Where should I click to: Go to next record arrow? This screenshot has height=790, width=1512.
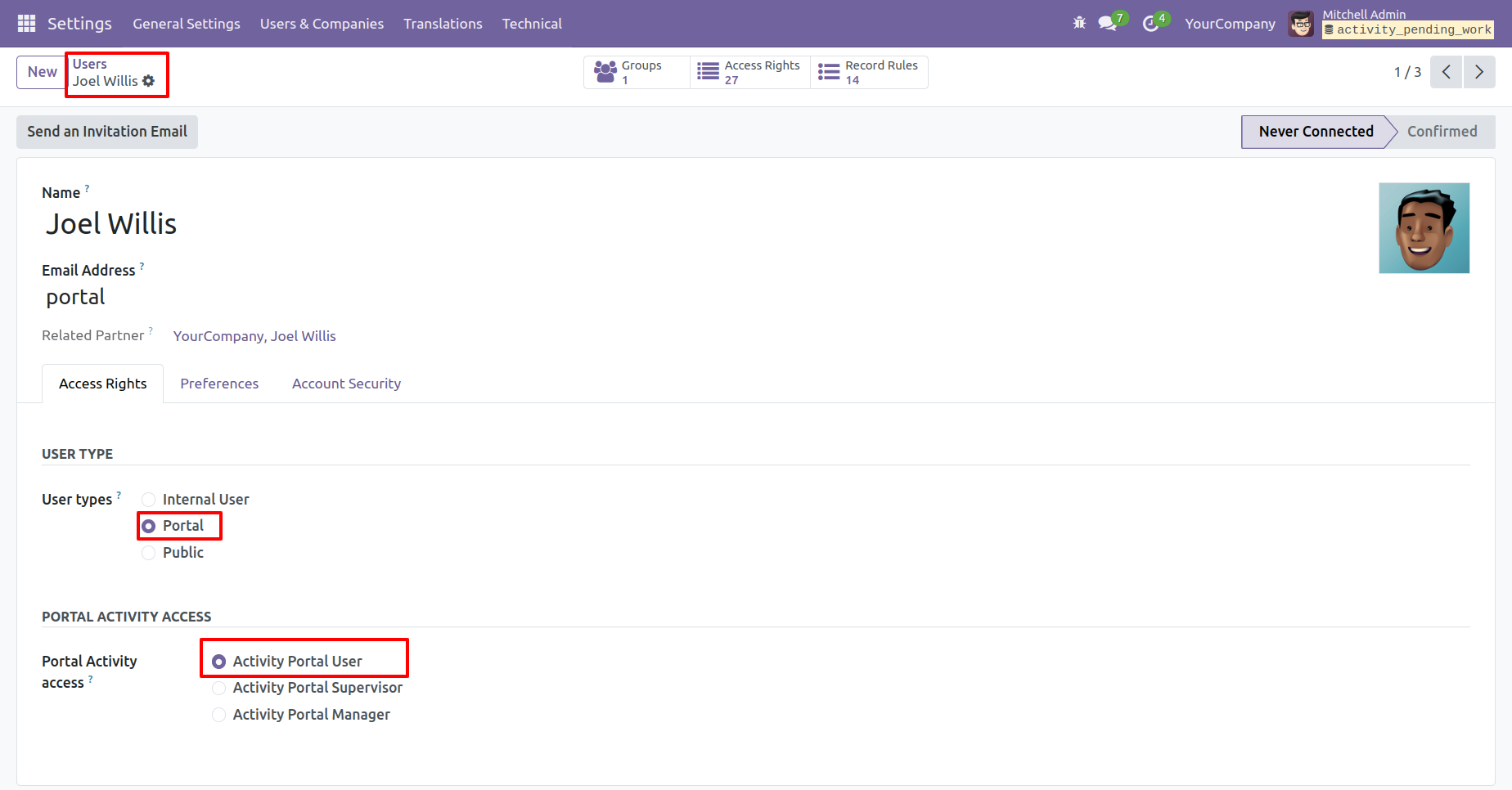pyautogui.click(x=1479, y=72)
